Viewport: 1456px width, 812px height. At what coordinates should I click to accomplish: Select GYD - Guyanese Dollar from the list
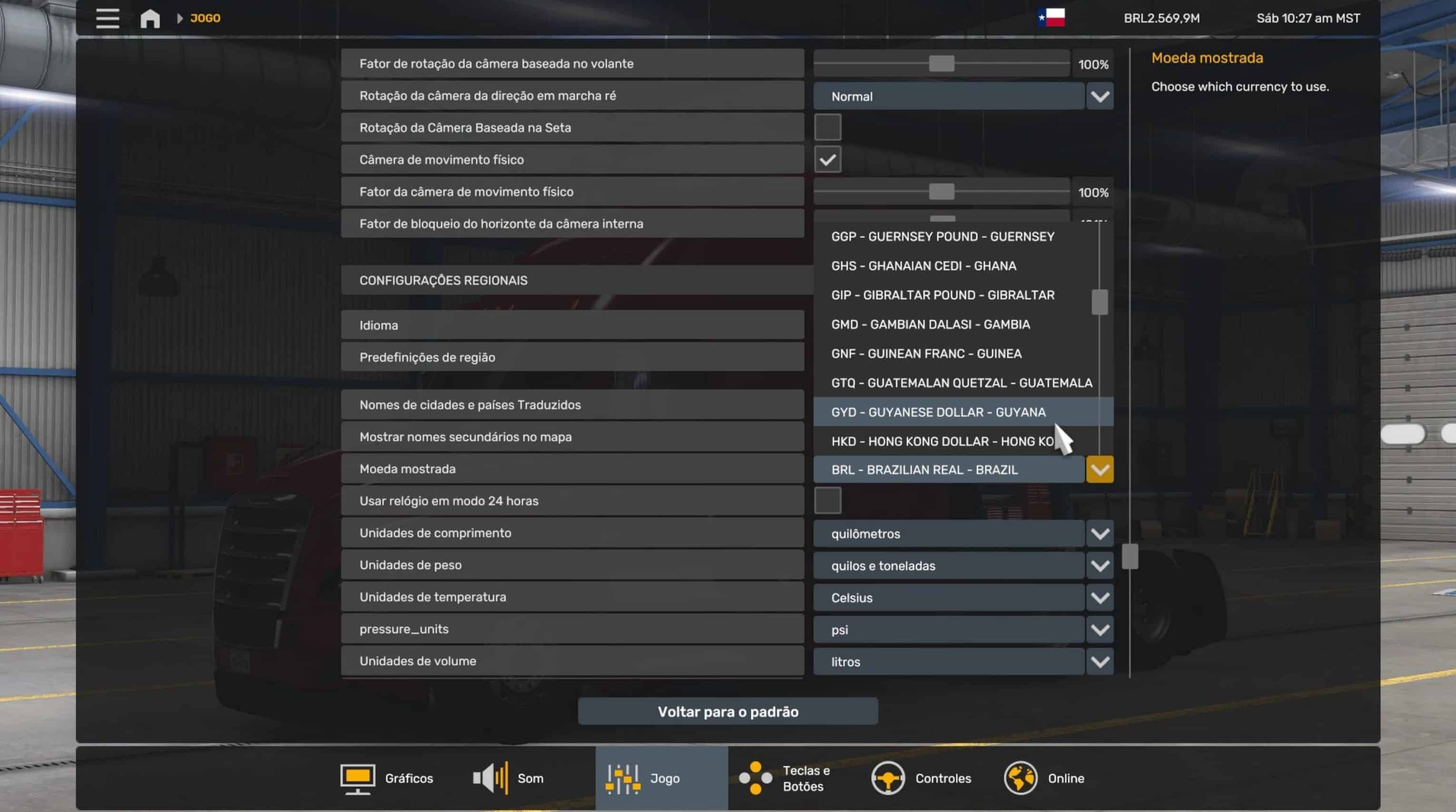938,412
